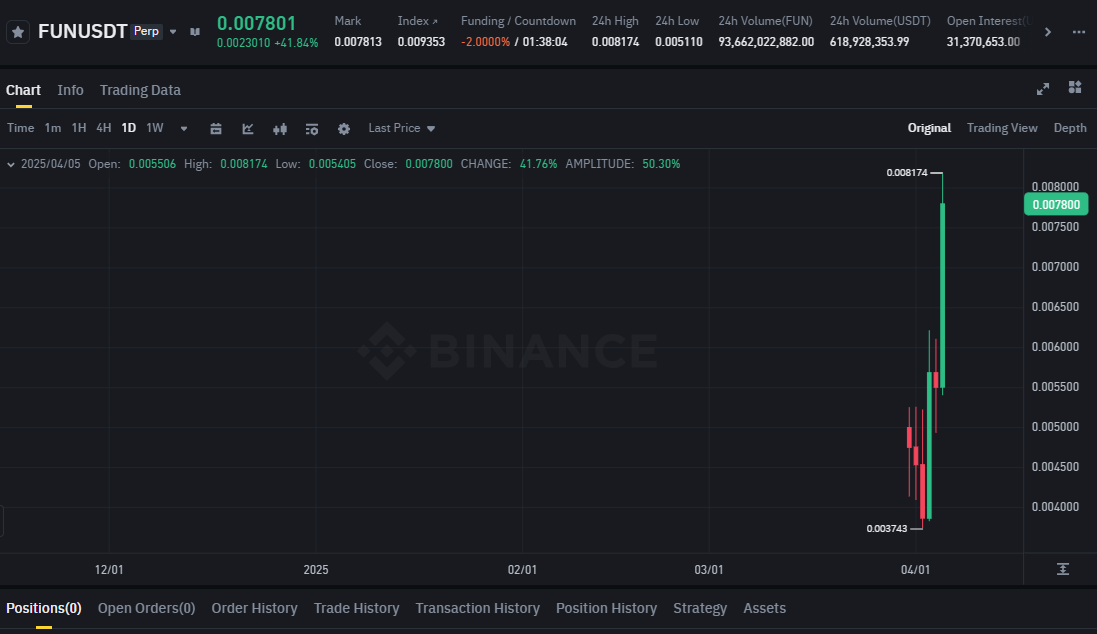This screenshot has width=1097, height=634.
Task: Collapse the OHLC legend chevron
Action: (10, 164)
